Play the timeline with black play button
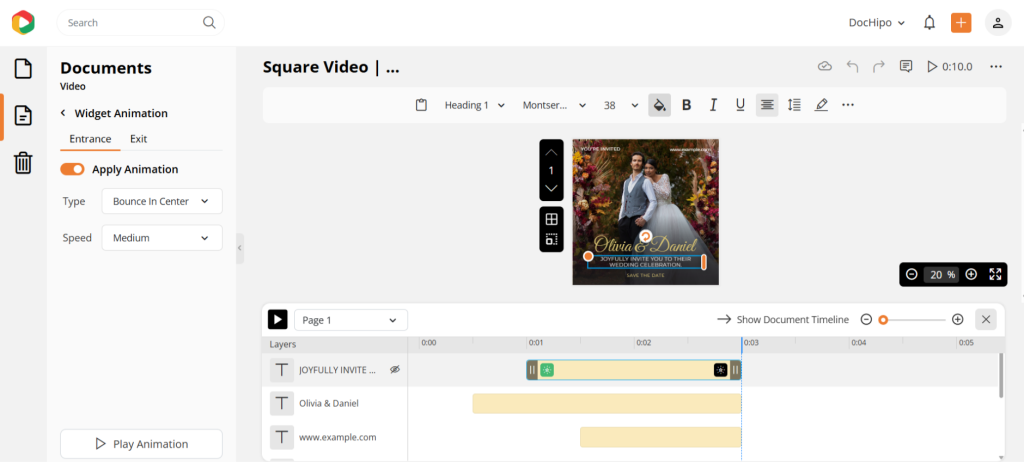The height and width of the screenshot is (463, 1024). (x=278, y=319)
